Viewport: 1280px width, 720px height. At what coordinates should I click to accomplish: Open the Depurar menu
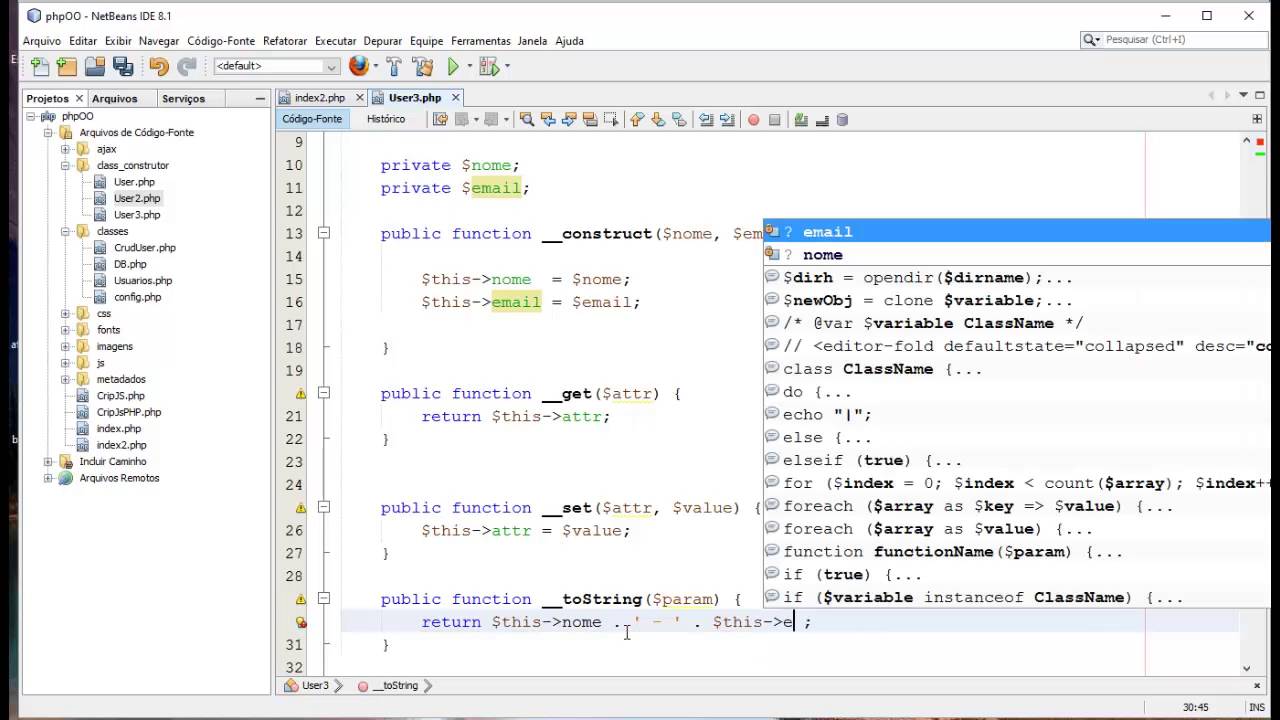tap(383, 41)
